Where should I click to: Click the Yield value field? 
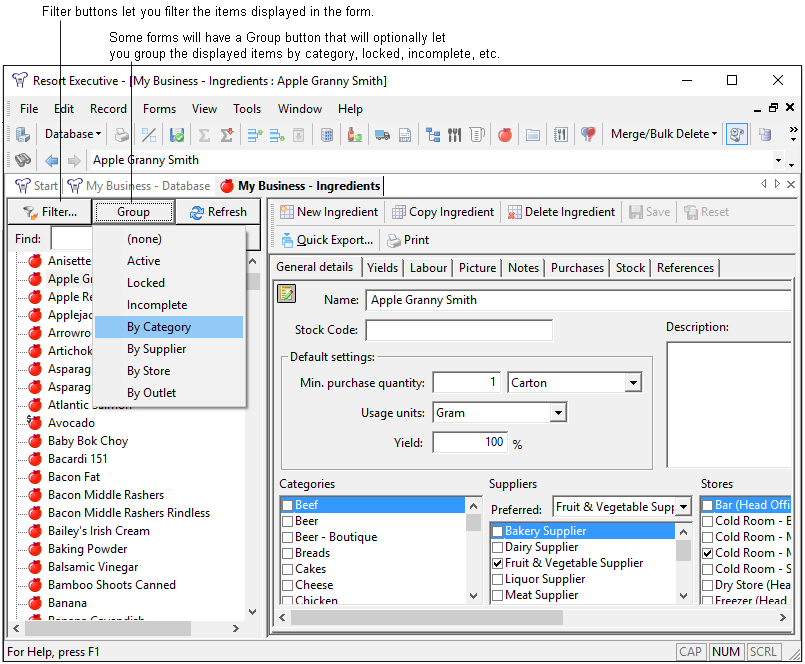point(470,442)
